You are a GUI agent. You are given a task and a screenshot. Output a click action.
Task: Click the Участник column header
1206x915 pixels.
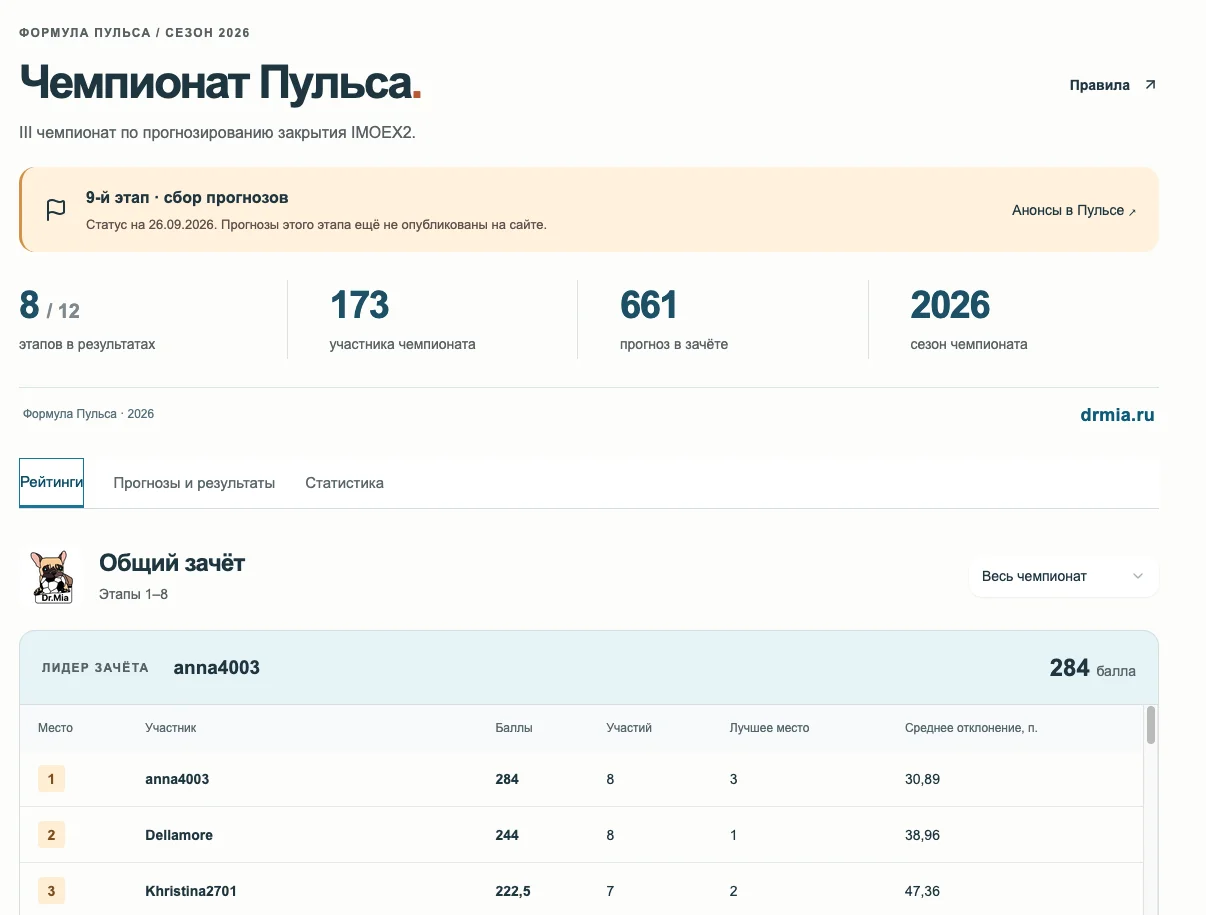[170, 728]
